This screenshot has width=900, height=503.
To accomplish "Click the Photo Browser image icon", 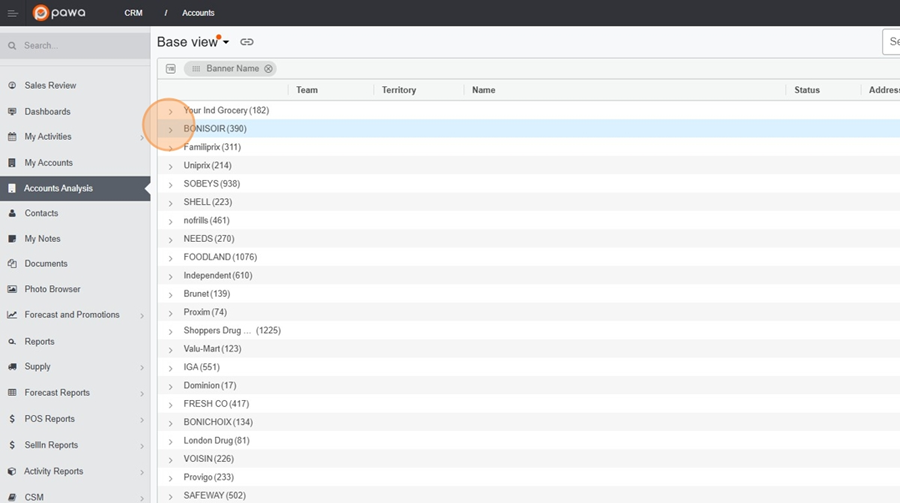I will (x=12, y=289).
